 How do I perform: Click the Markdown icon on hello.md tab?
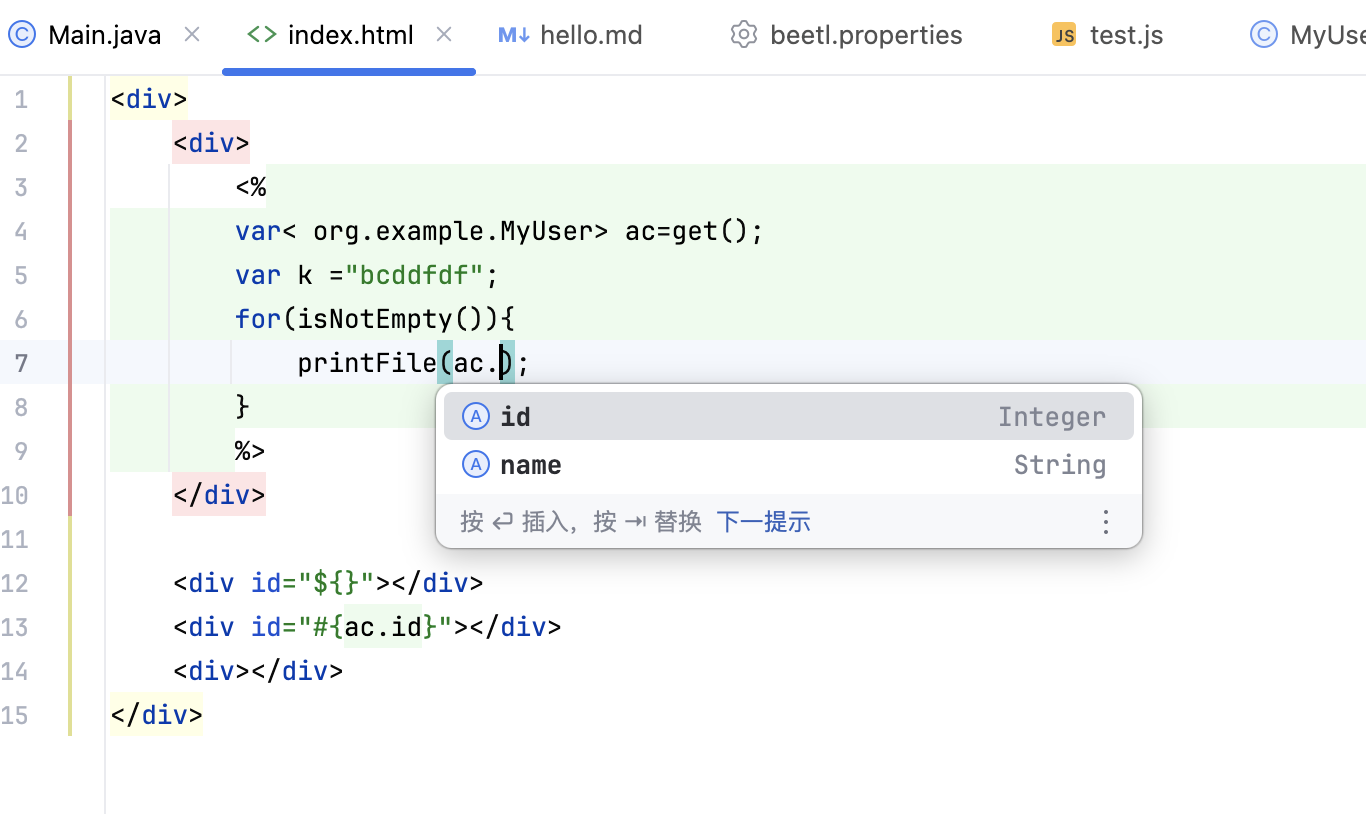coord(513,36)
